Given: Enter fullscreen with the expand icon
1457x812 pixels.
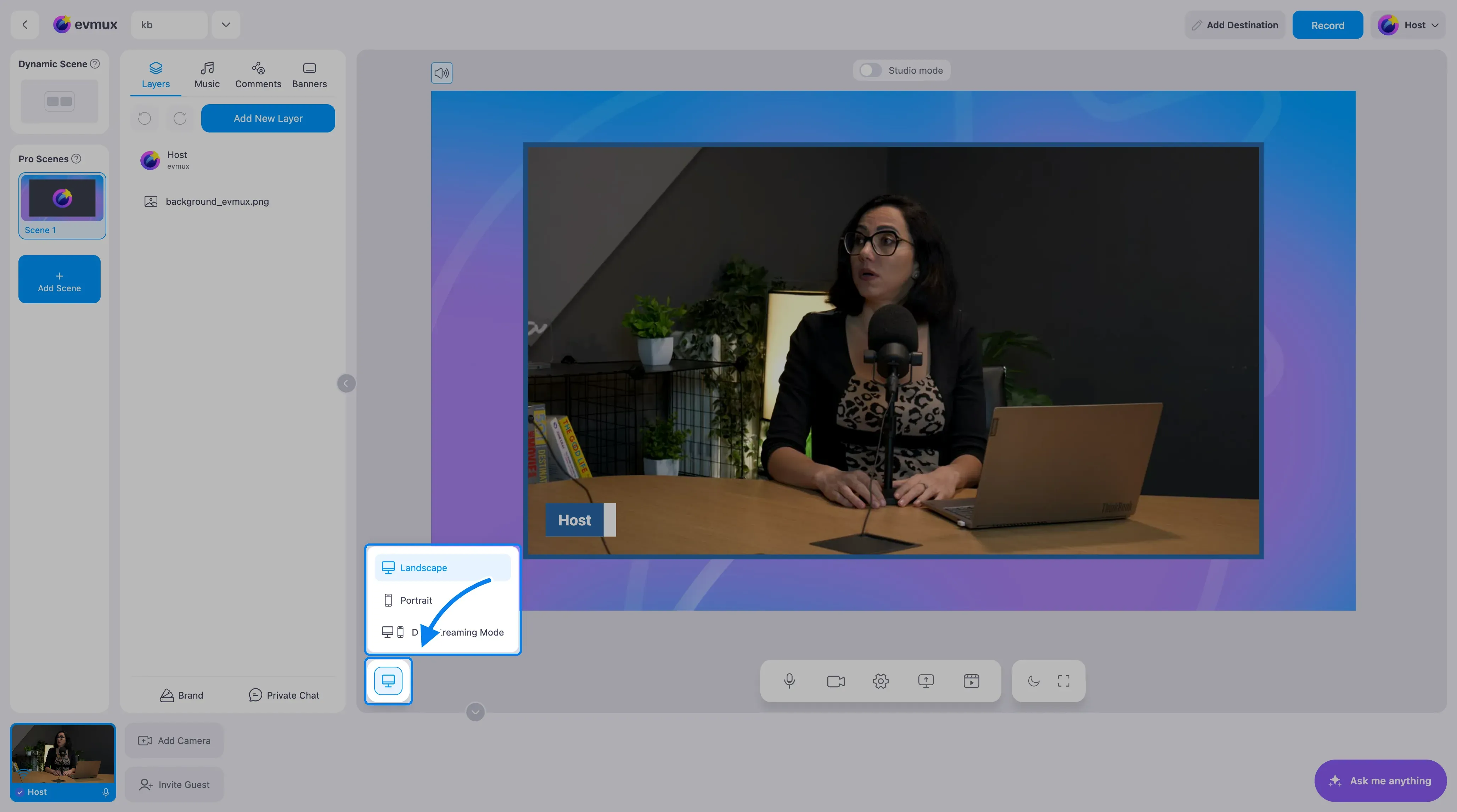Looking at the screenshot, I should click(1063, 681).
